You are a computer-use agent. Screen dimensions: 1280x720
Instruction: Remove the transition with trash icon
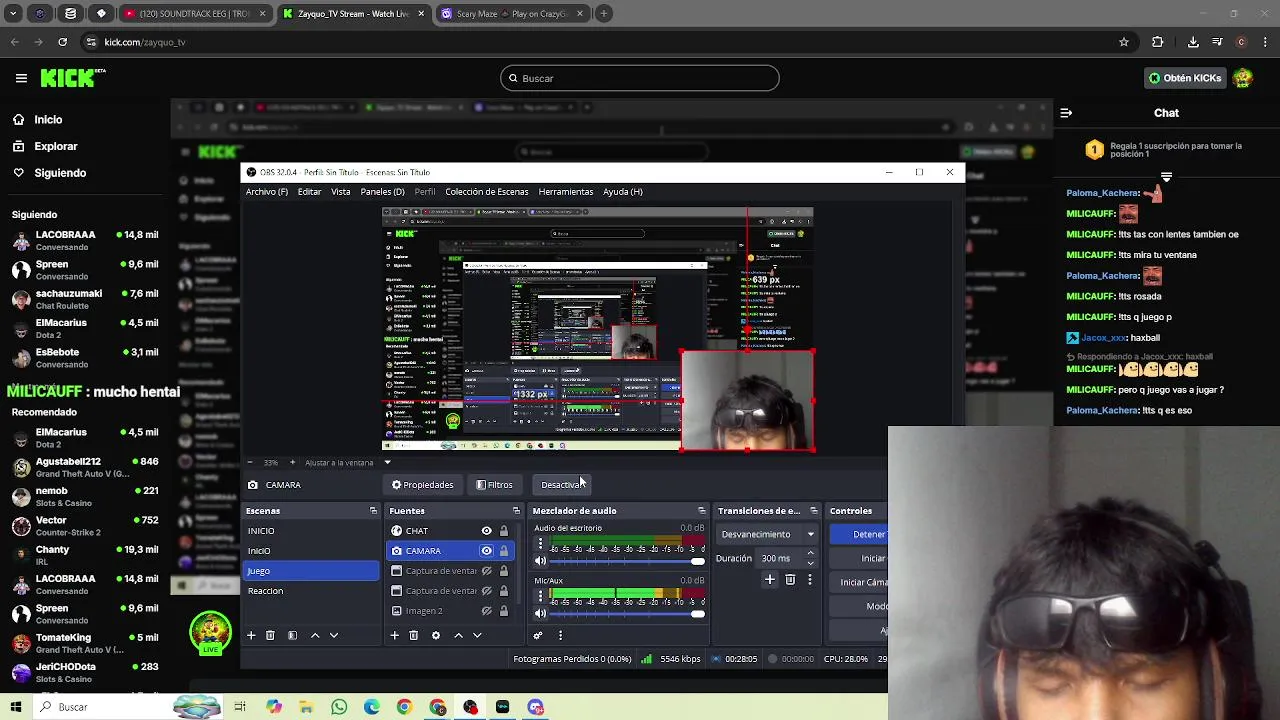(x=790, y=579)
